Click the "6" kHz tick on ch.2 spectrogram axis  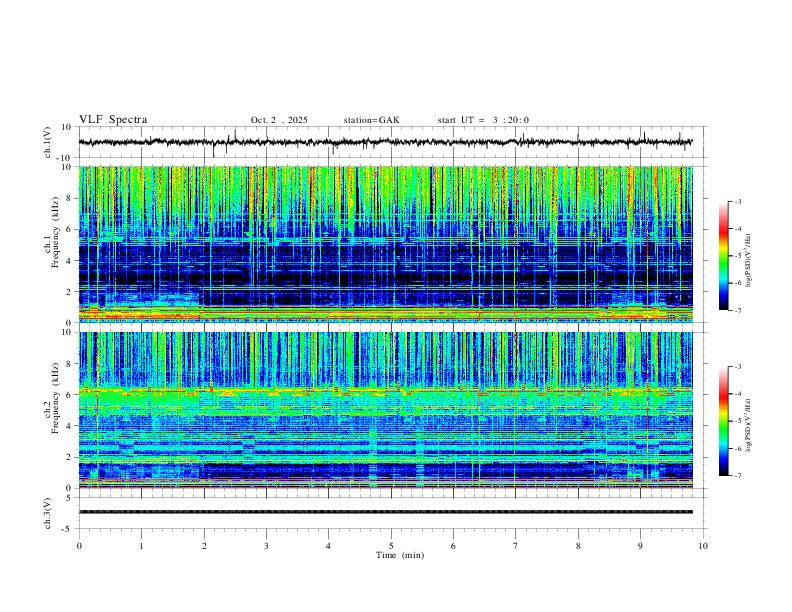[x=70, y=395]
